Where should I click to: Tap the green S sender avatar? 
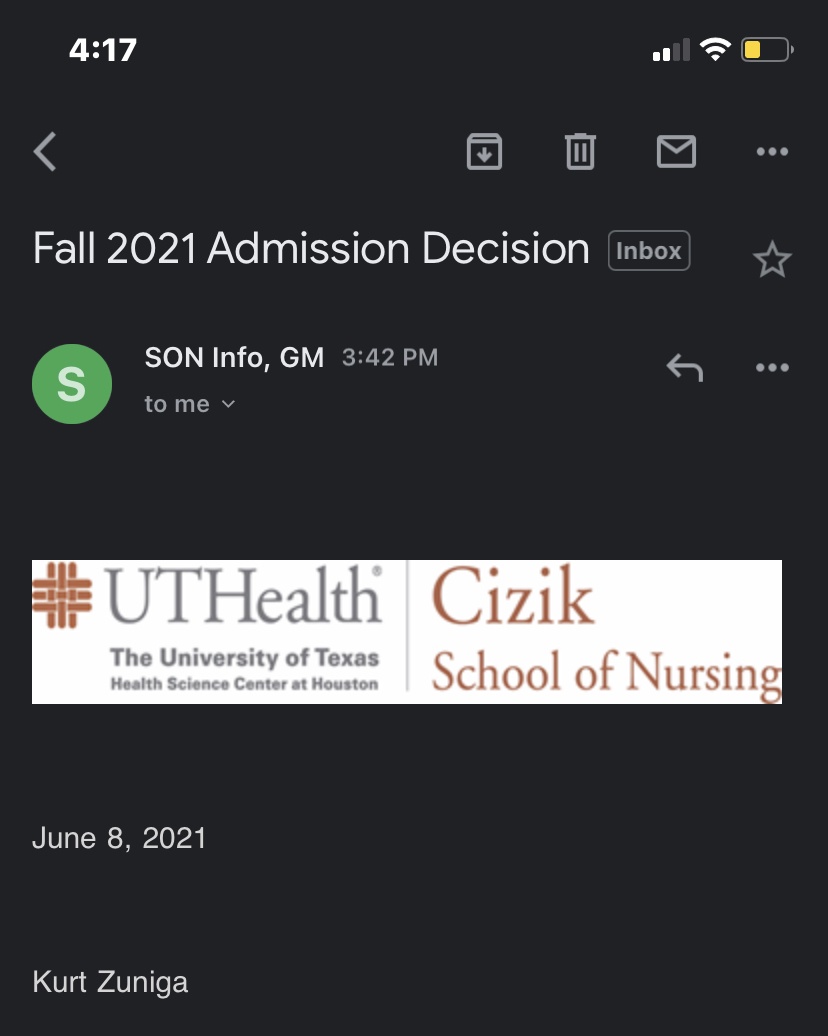(72, 384)
